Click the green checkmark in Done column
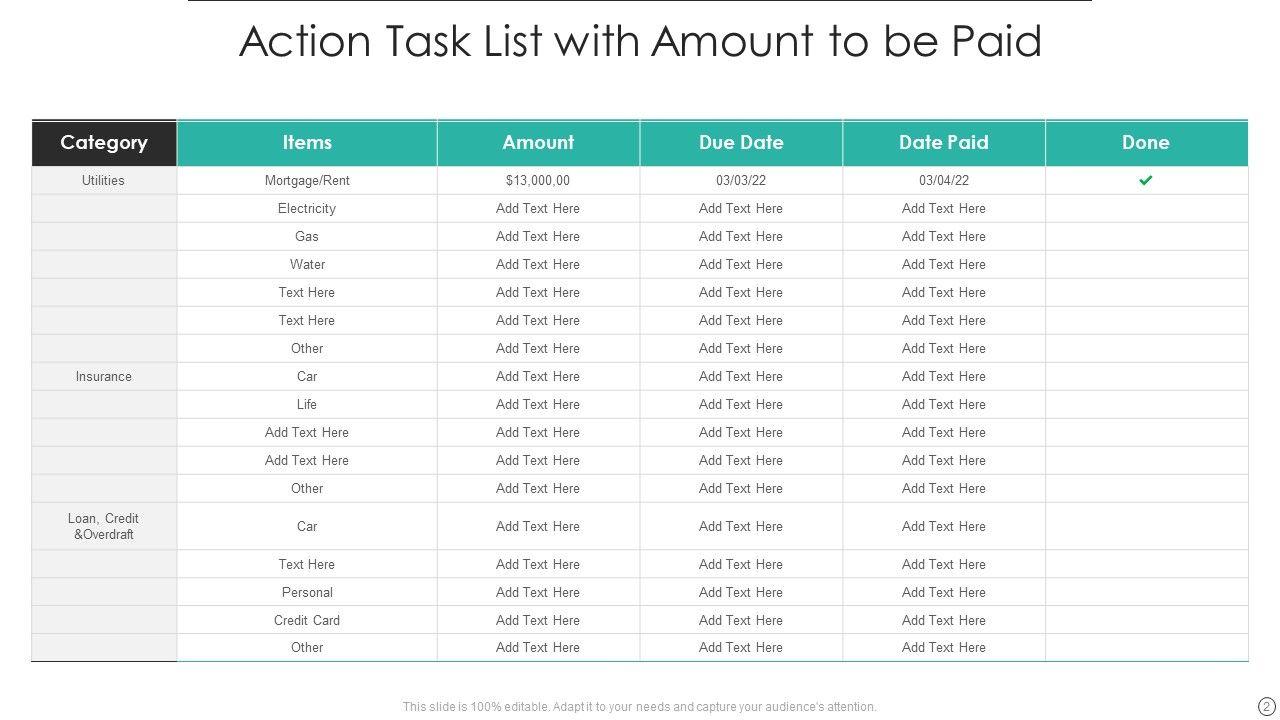 1146,180
